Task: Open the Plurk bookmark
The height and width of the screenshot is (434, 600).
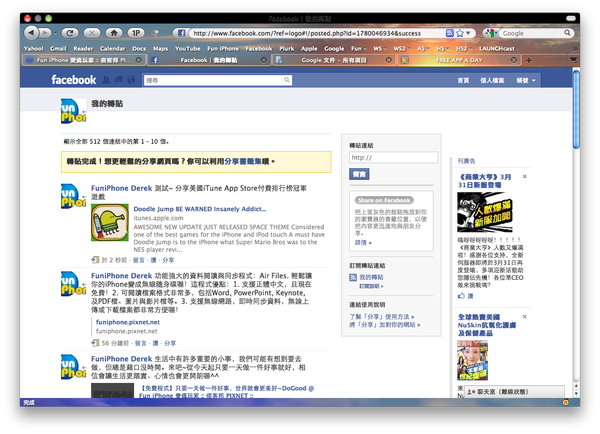Action: coord(287,49)
